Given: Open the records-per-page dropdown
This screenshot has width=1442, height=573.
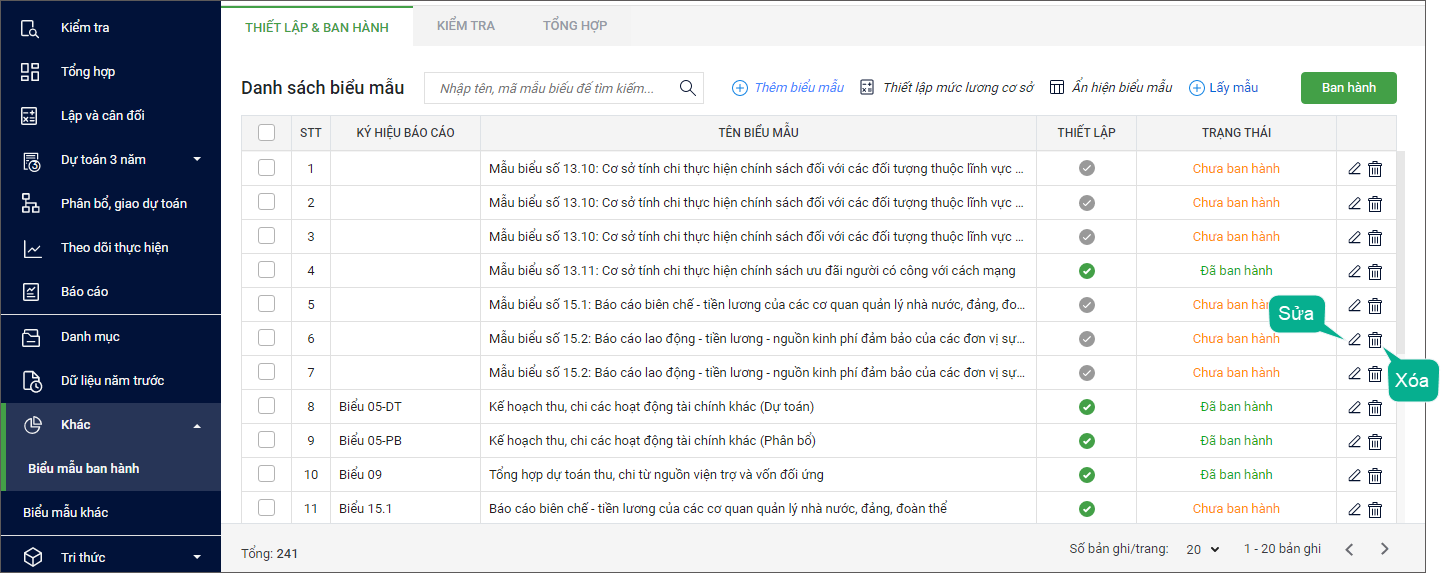Looking at the screenshot, I should click(x=1202, y=549).
